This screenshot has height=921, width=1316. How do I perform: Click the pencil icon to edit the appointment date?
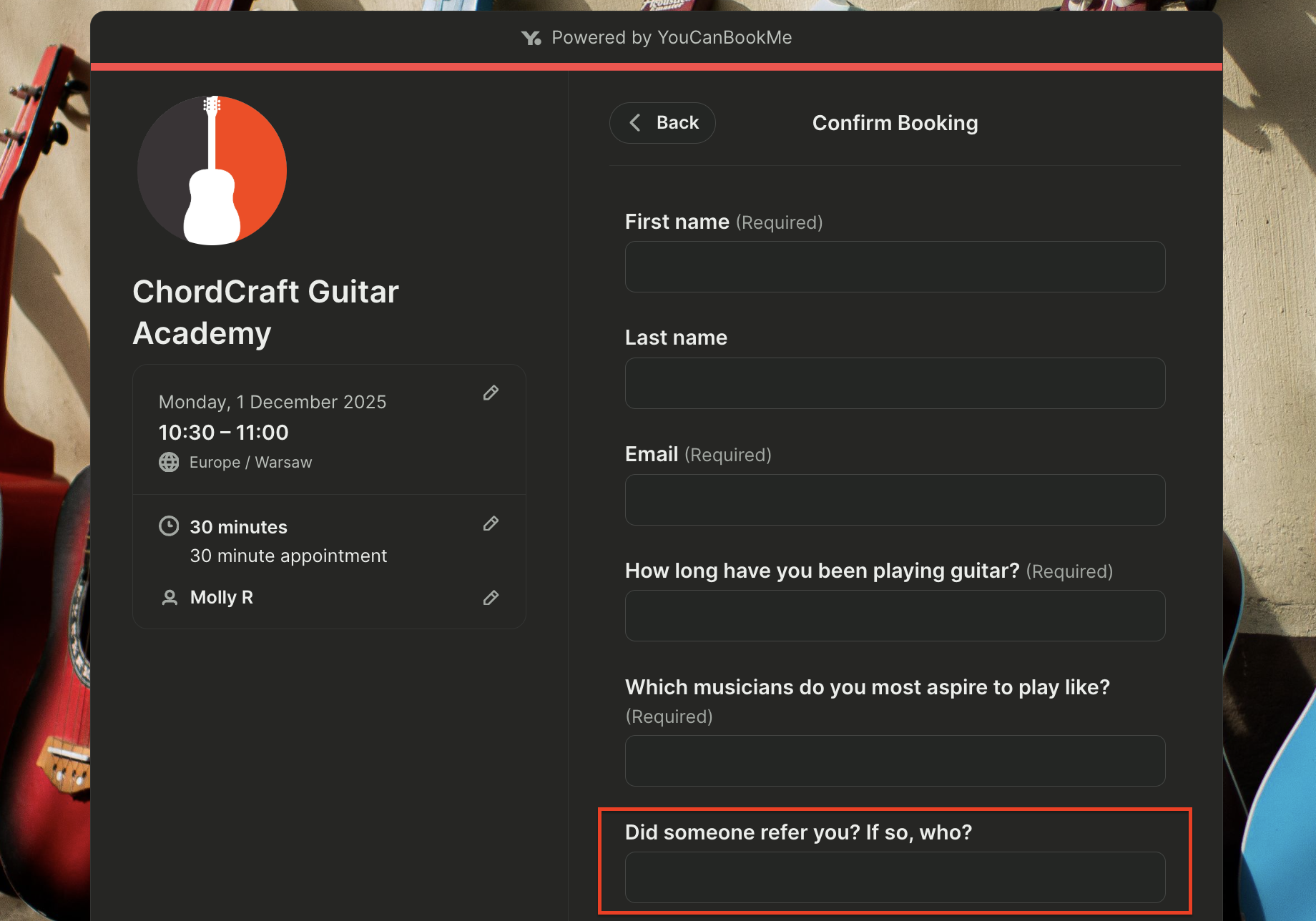click(491, 393)
